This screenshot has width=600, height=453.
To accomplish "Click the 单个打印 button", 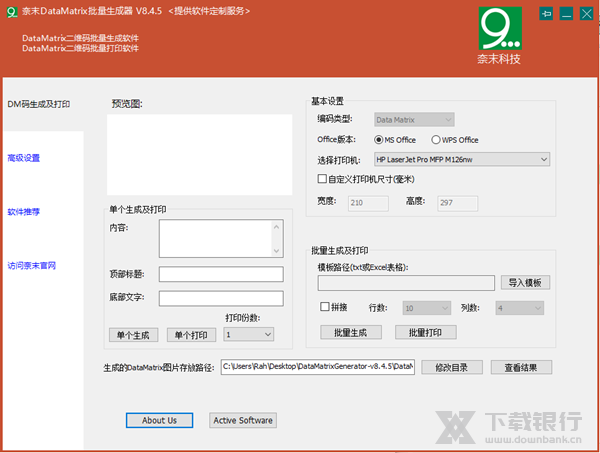I will pos(191,335).
